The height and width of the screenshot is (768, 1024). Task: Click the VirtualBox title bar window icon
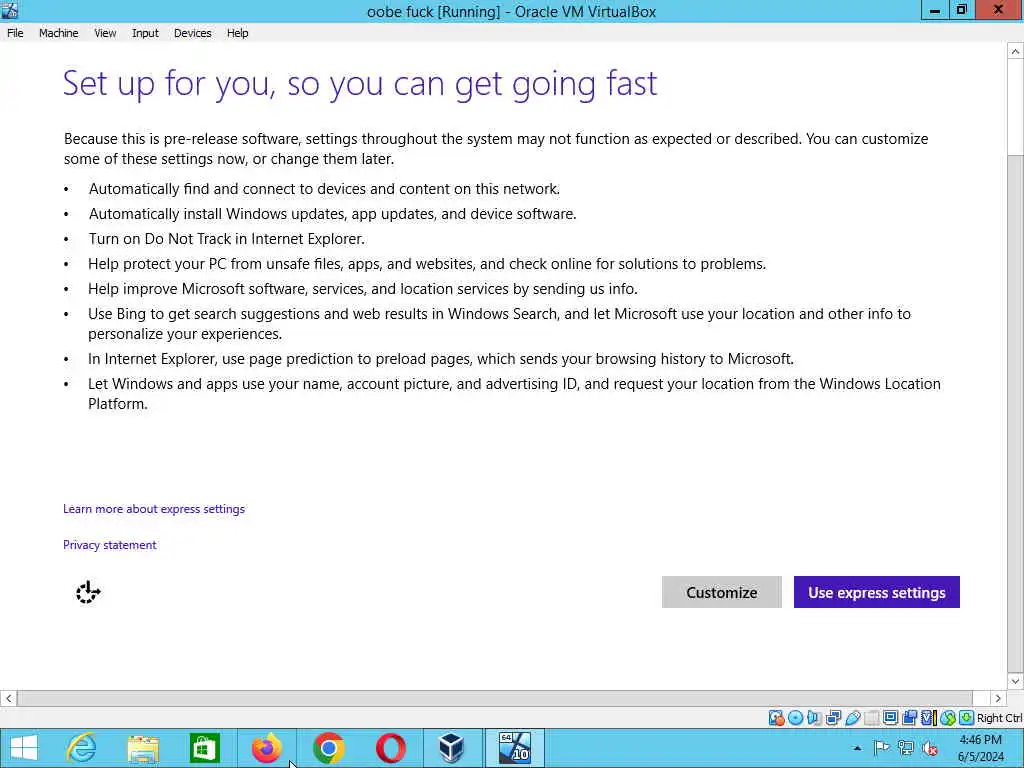click(10, 10)
